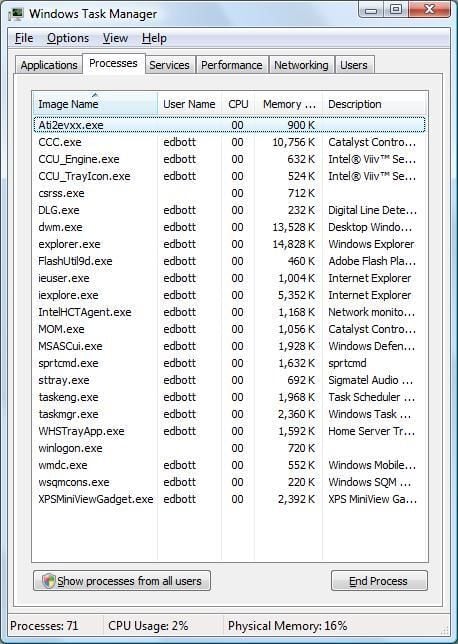Select the sprtcmd.exe process
This screenshot has height=644, width=458.
pos(229,363)
